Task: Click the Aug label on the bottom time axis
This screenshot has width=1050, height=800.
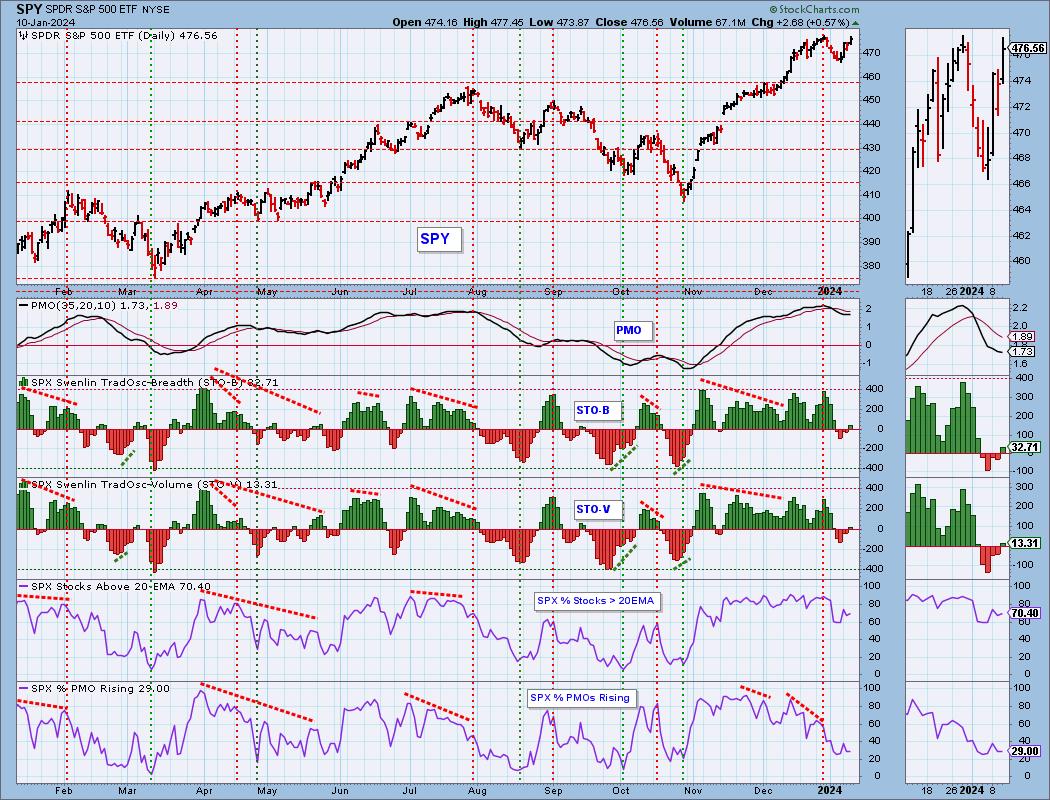Action: tap(477, 791)
